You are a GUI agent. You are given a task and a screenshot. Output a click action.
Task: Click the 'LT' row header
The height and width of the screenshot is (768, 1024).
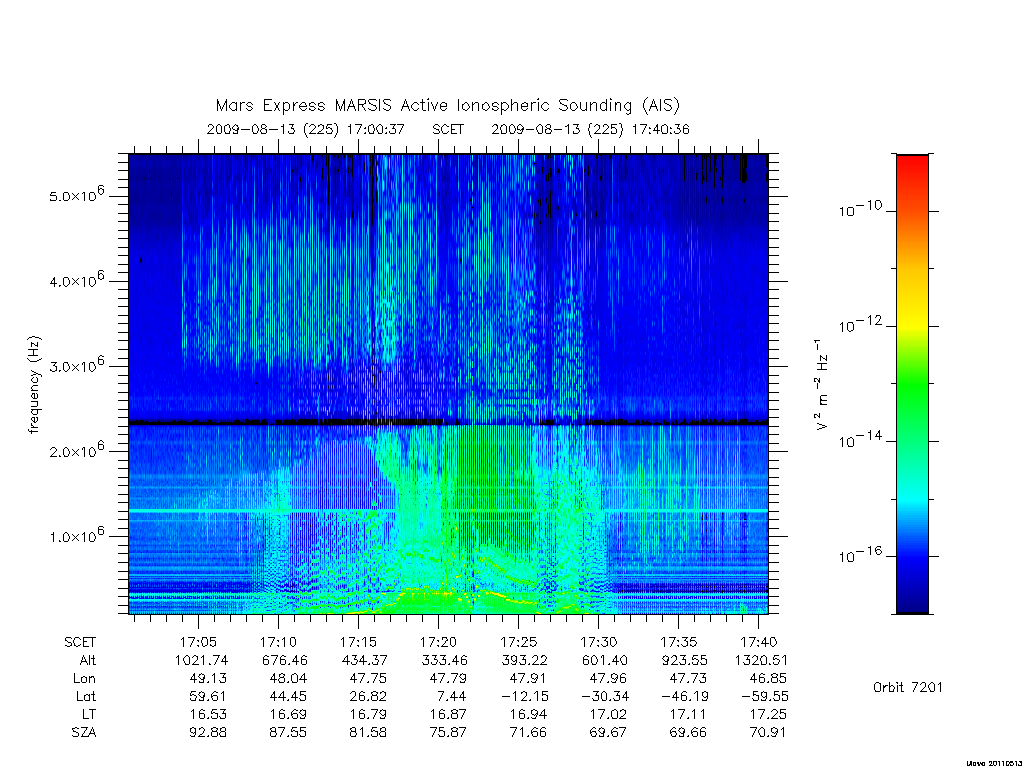[x=89, y=714]
